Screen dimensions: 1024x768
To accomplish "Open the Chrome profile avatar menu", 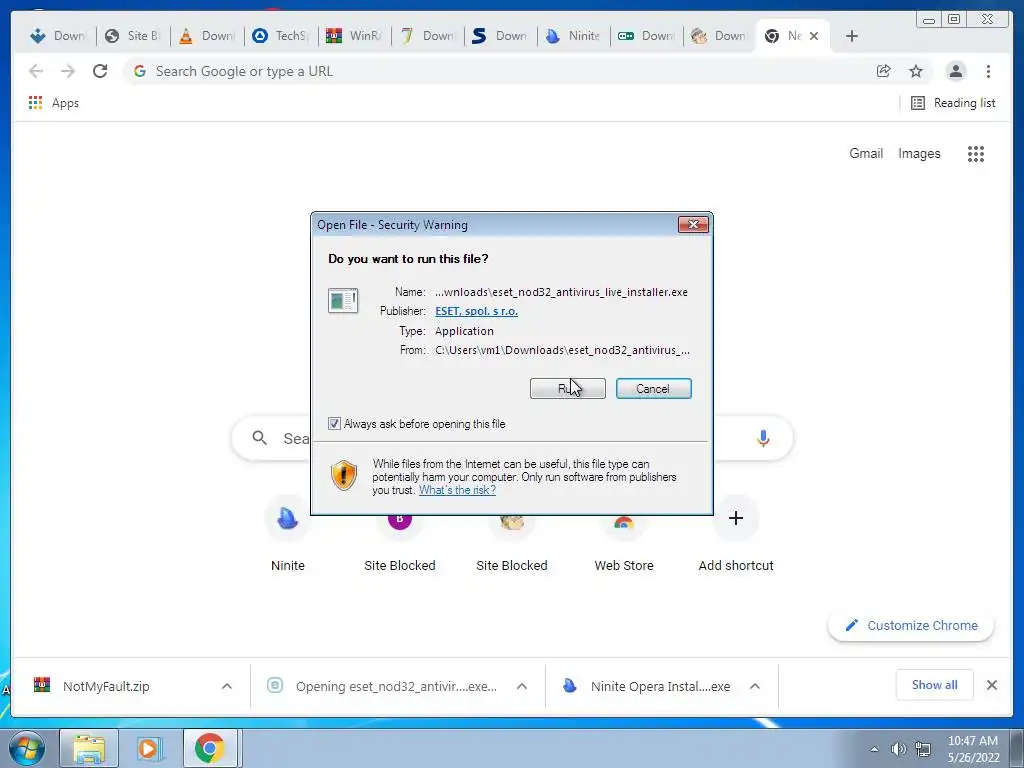I will tap(955, 71).
